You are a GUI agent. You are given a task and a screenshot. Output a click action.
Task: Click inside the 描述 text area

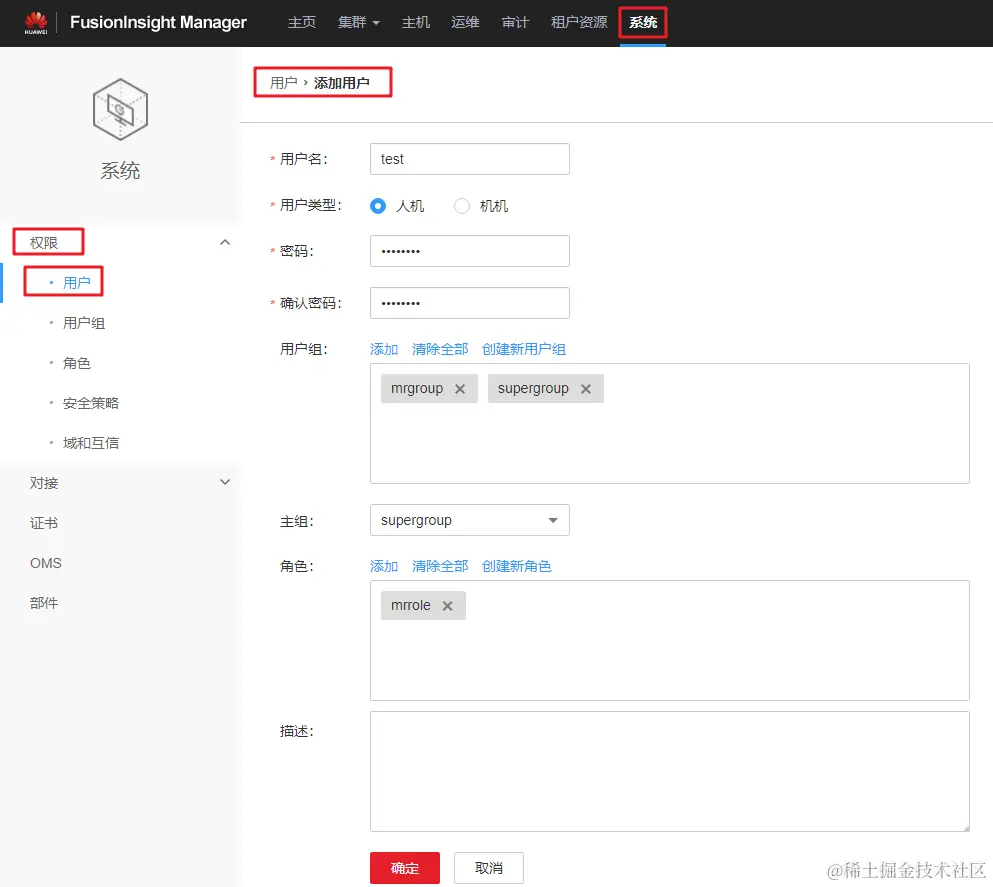[669, 771]
